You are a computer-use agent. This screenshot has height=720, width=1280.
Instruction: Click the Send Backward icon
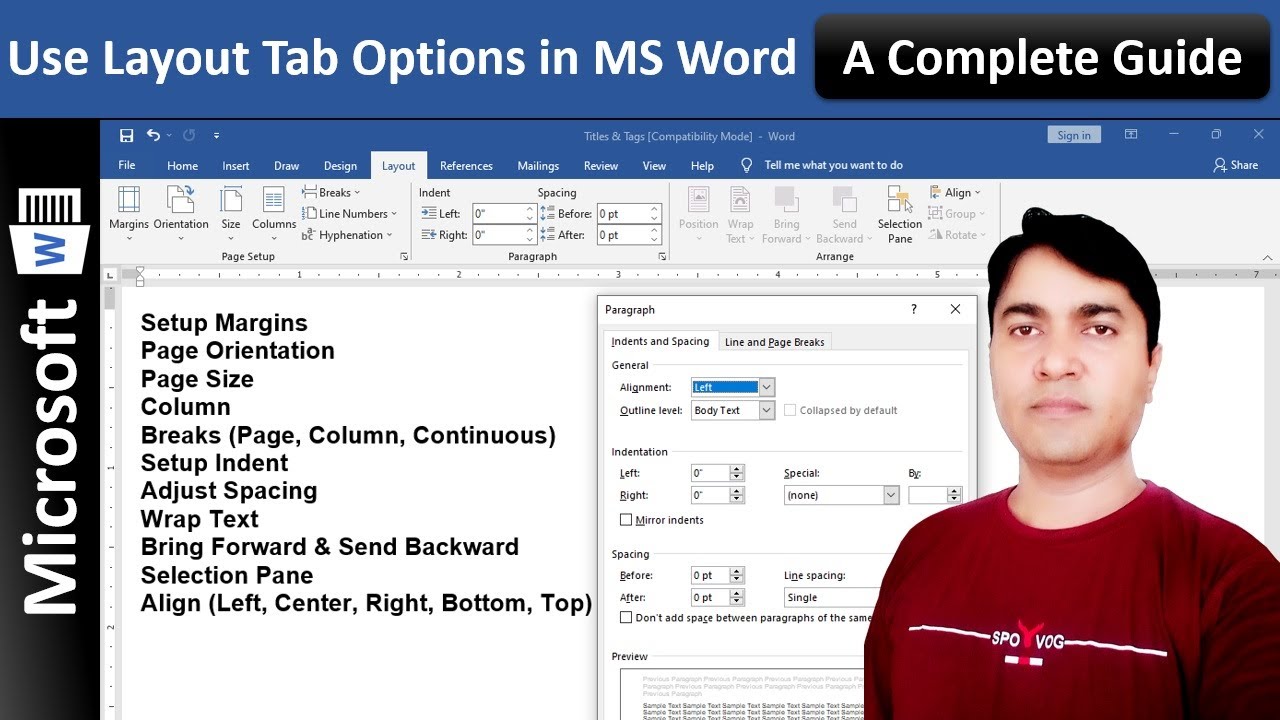(x=844, y=214)
